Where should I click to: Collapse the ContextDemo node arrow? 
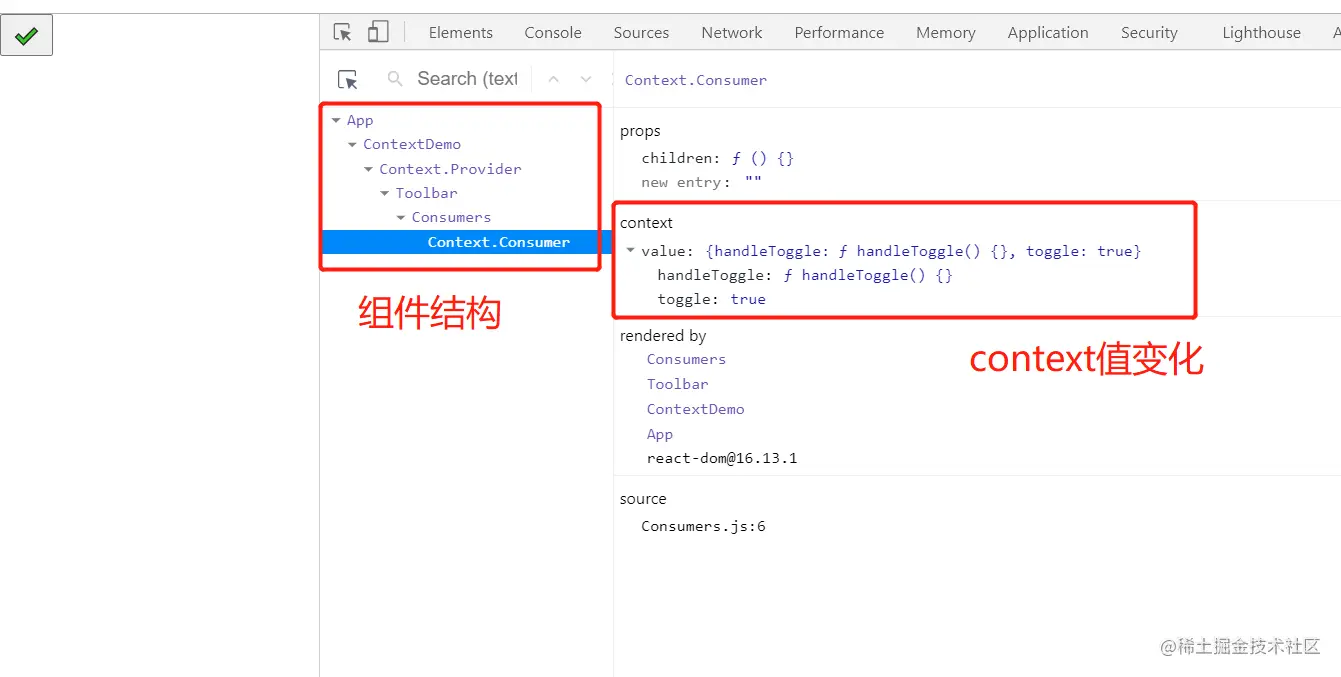coord(352,145)
